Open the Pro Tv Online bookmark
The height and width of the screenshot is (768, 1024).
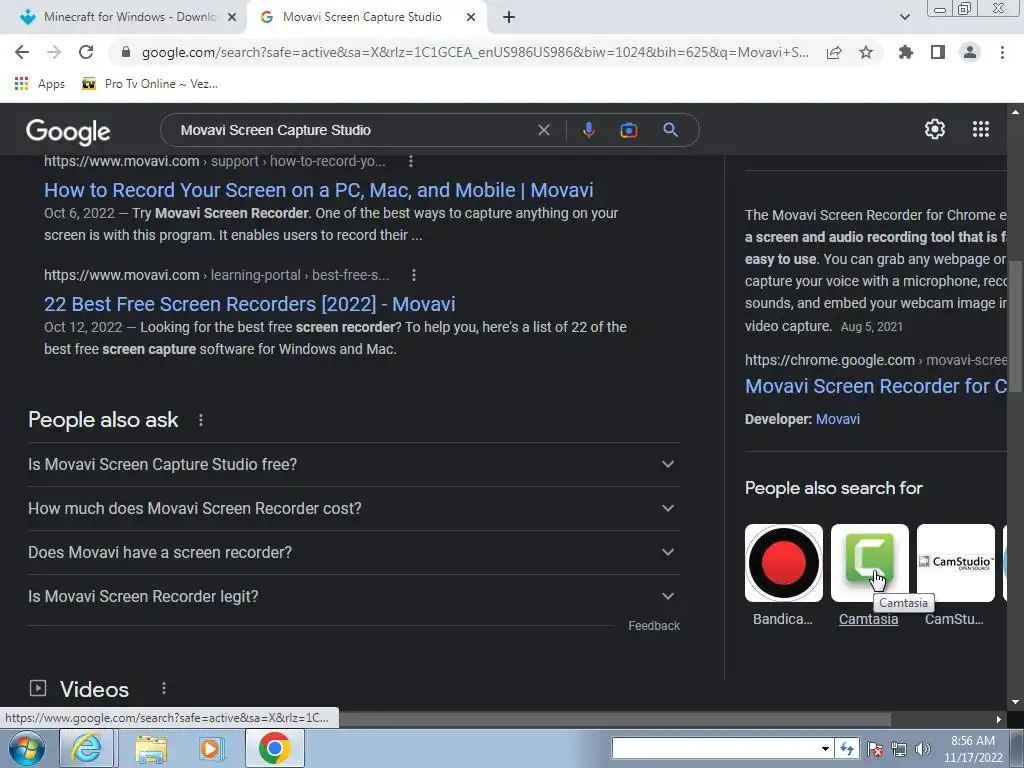150,84
